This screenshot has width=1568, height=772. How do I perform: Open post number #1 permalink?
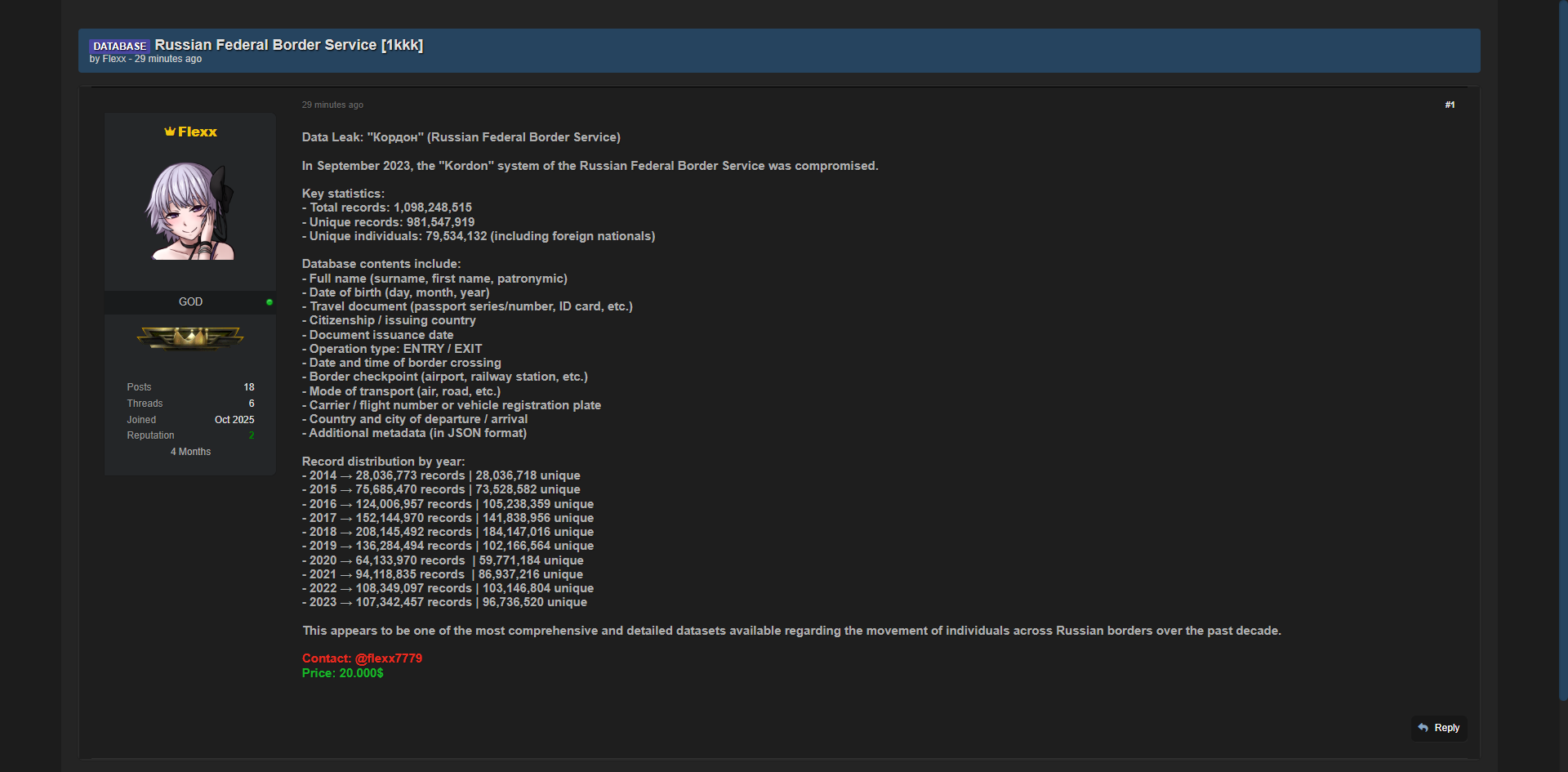(x=1450, y=105)
